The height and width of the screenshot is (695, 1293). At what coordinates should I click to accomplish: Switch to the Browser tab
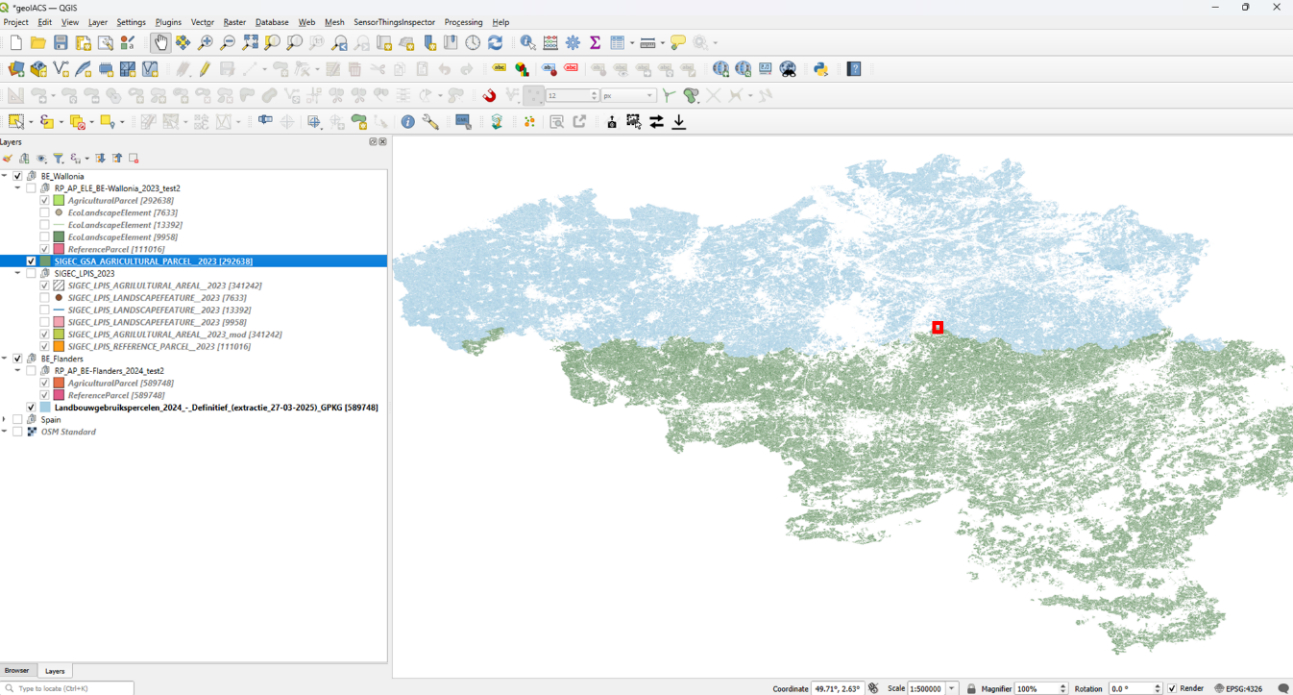17,671
